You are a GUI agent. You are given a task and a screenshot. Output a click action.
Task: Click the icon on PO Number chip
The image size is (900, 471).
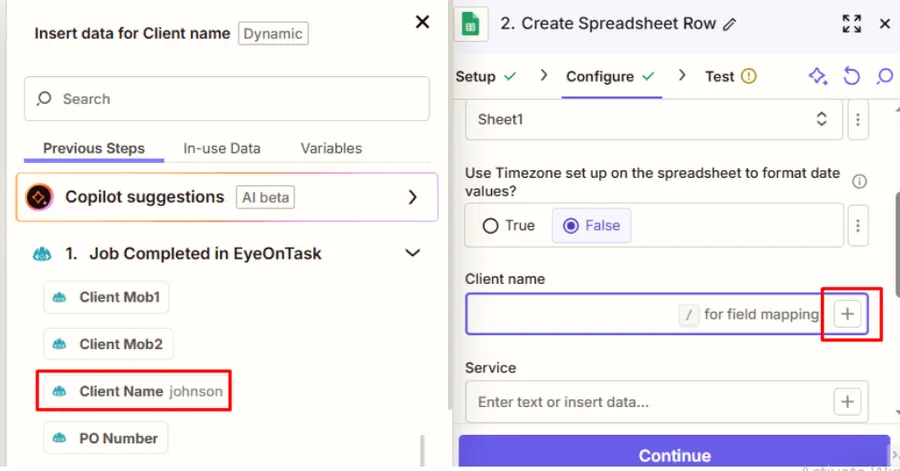[x=59, y=438]
